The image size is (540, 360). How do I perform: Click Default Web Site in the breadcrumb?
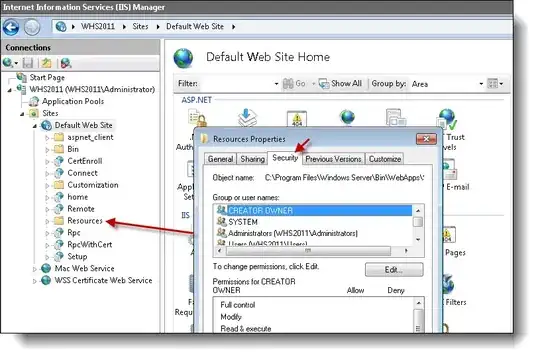click(x=195, y=27)
